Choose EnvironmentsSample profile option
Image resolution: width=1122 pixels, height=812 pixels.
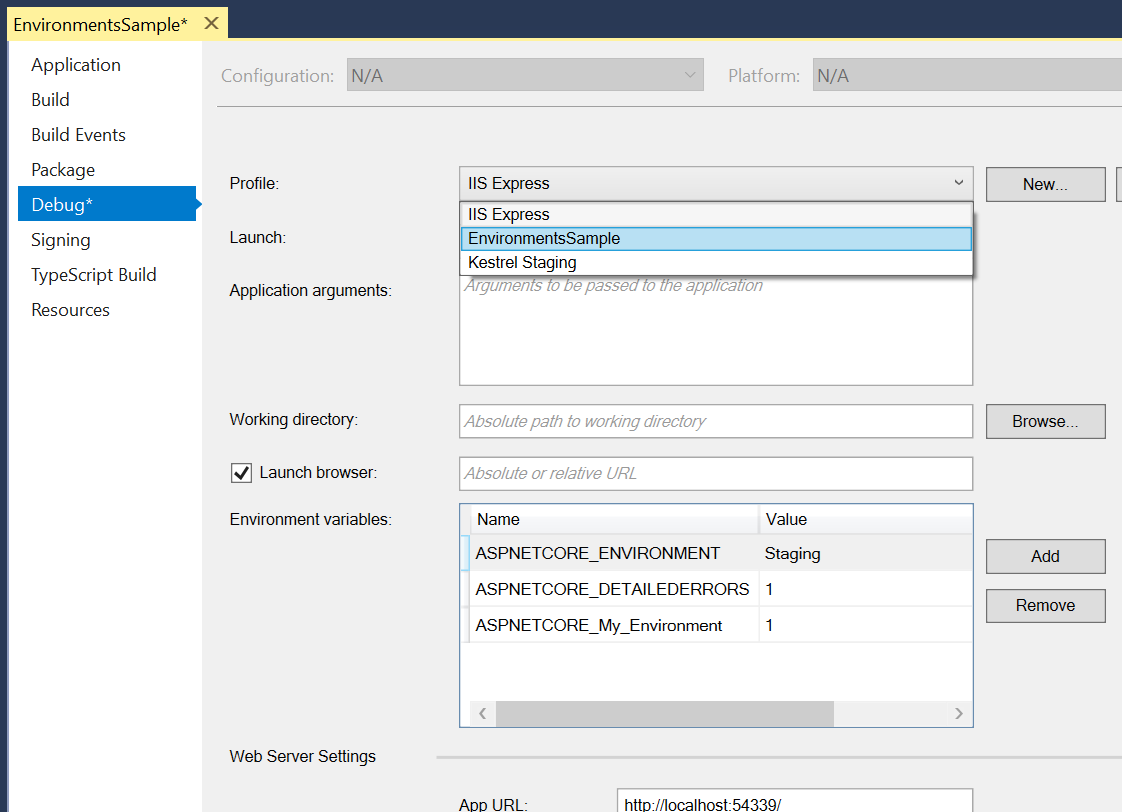coord(716,239)
